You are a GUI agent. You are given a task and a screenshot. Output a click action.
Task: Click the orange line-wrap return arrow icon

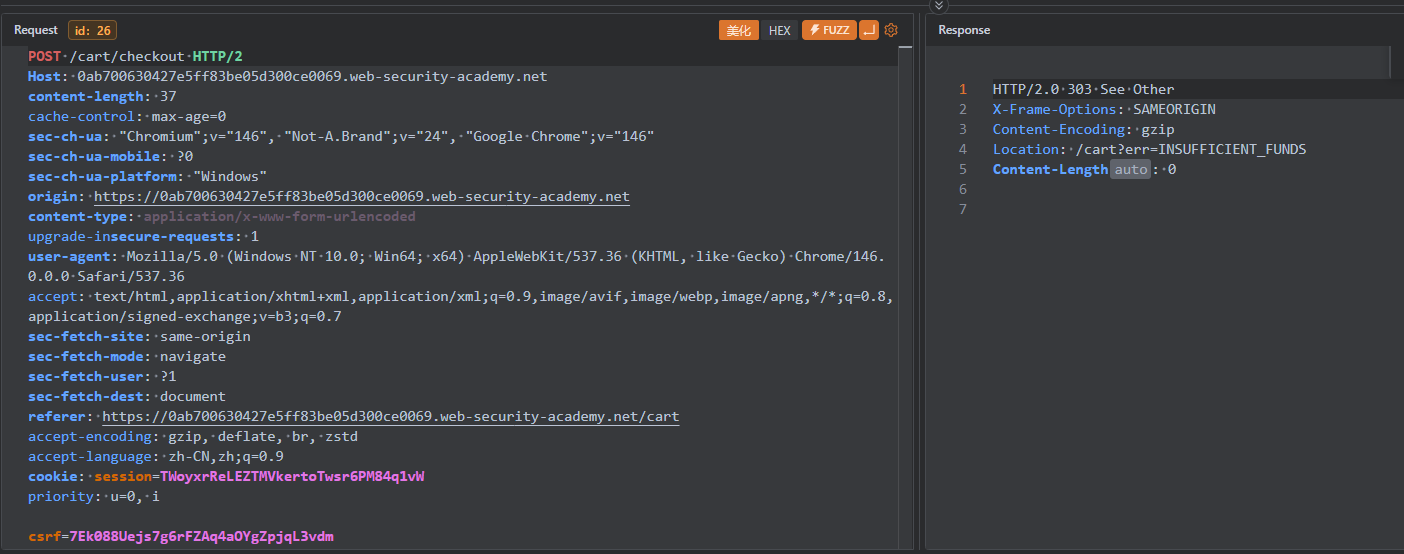click(x=869, y=30)
